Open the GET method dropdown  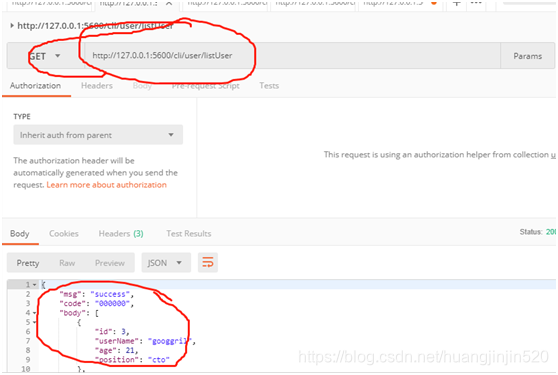(45, 56)
